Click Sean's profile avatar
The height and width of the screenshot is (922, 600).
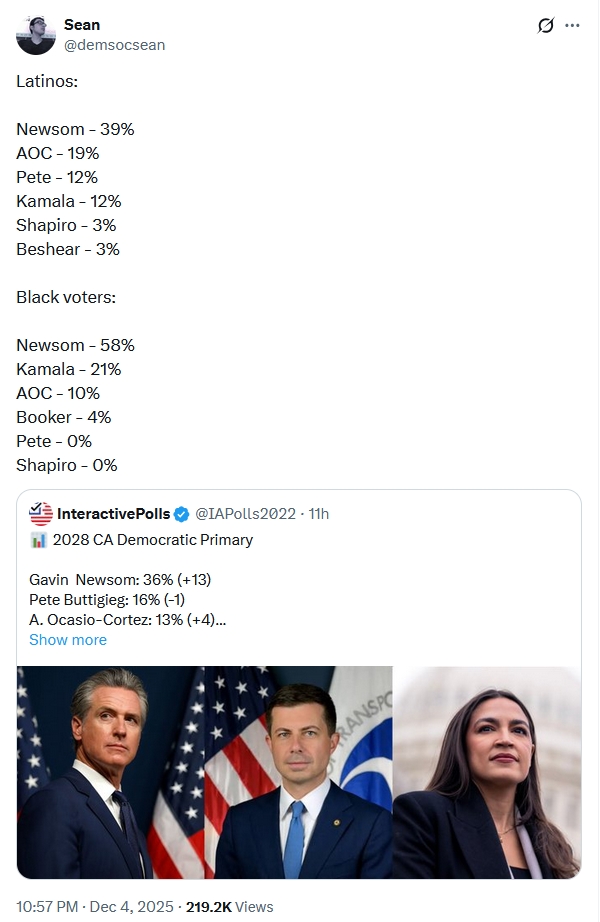click(36, 35)
